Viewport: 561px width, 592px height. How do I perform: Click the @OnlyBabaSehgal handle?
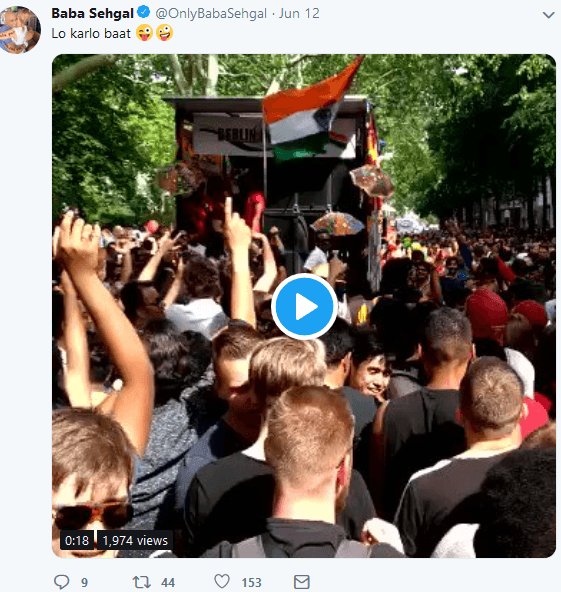[211, 14]
